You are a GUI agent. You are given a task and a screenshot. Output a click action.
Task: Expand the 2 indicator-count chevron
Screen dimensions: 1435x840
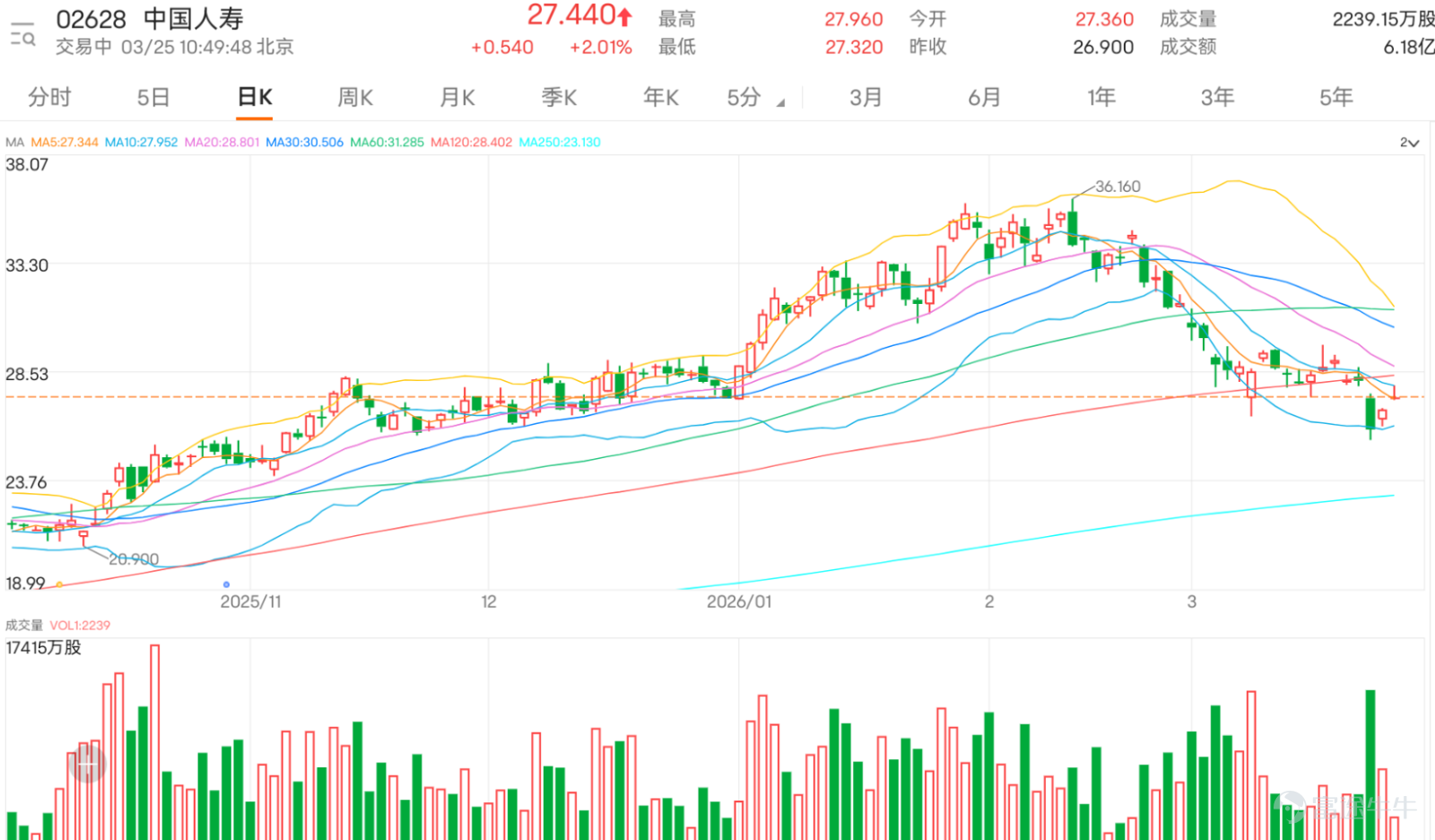coord(1410,143)
